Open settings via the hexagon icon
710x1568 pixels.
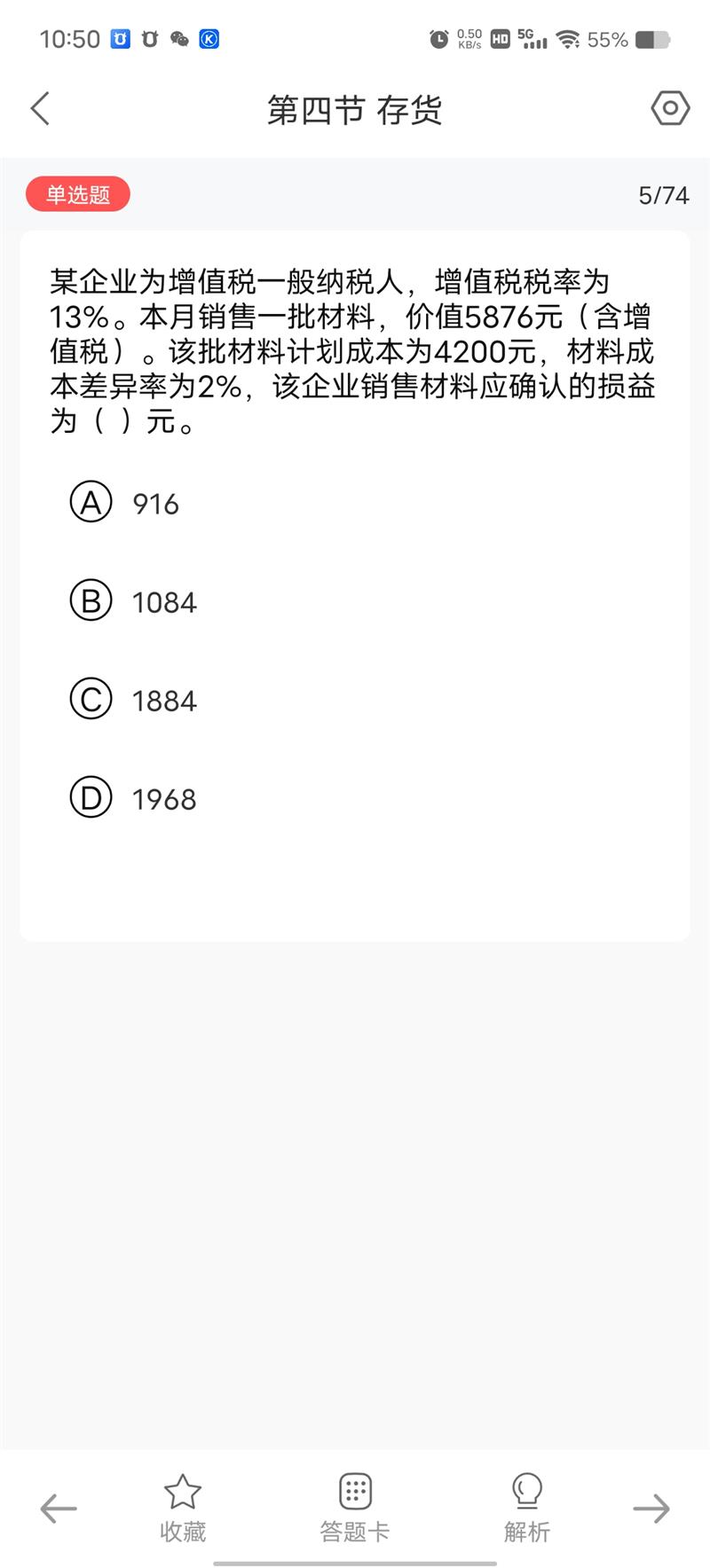coord(670,108)
